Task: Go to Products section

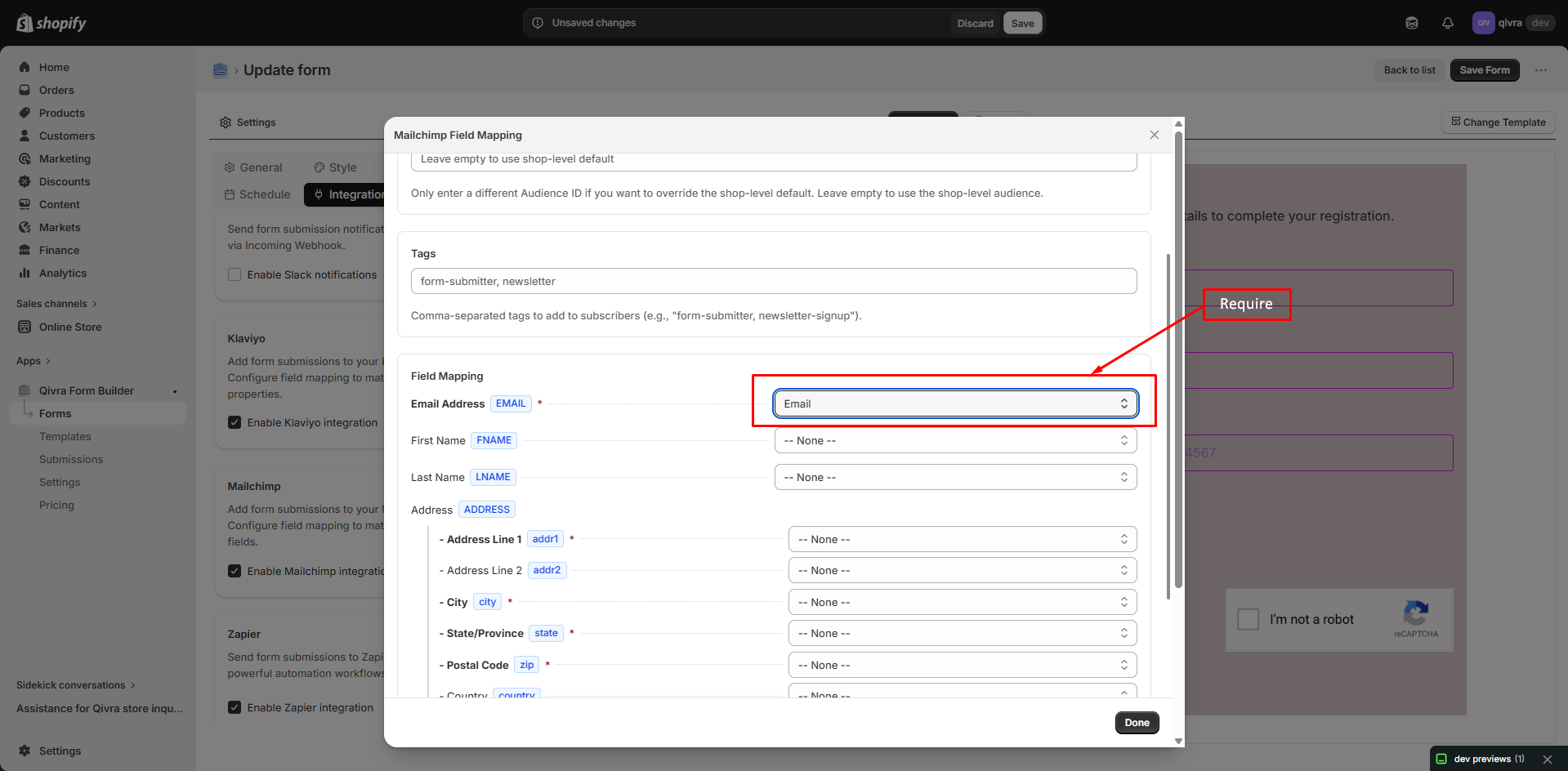Action: coord(62,113)
